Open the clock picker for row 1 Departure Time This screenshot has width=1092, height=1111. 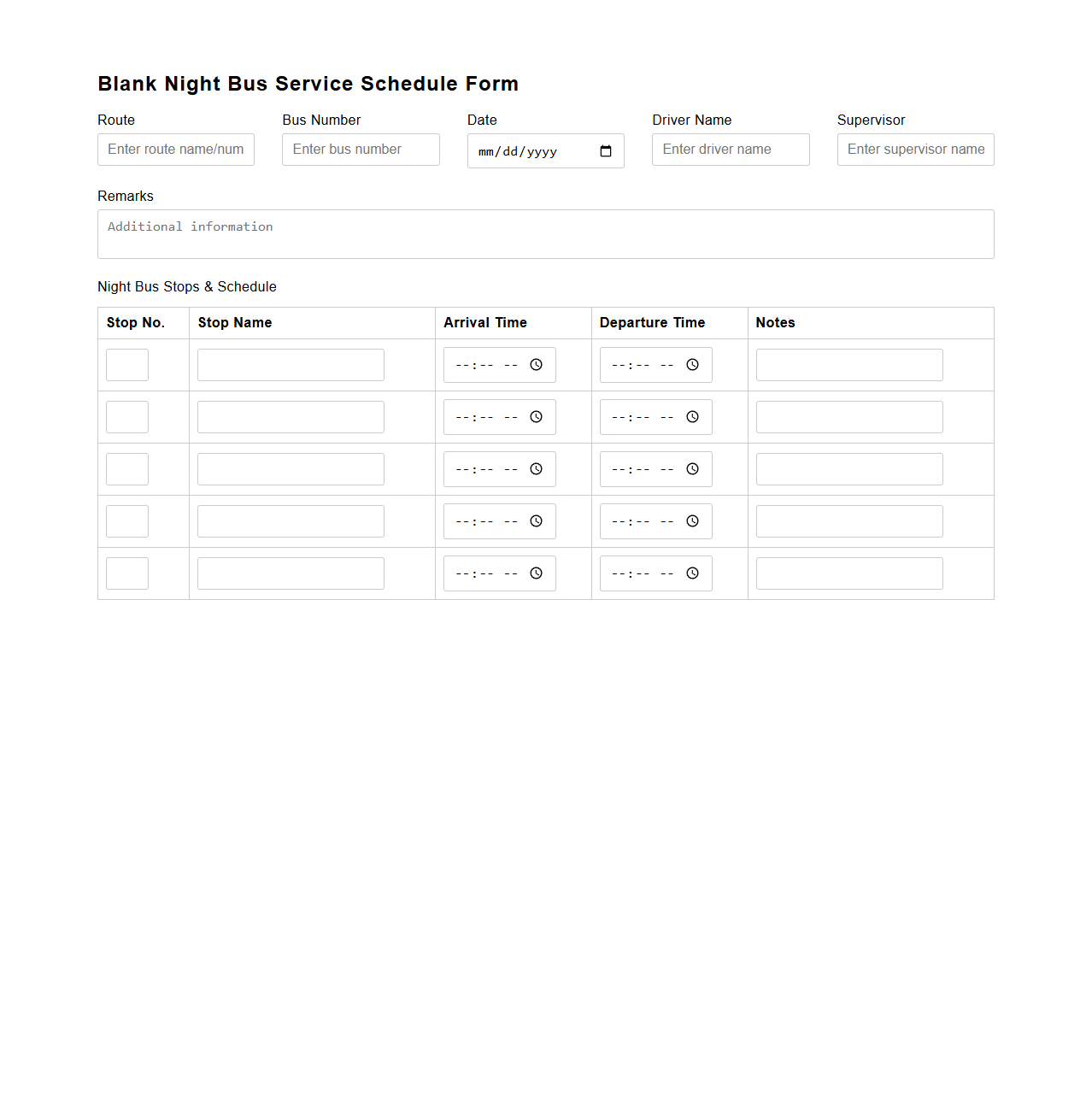[x=692, y=365]
